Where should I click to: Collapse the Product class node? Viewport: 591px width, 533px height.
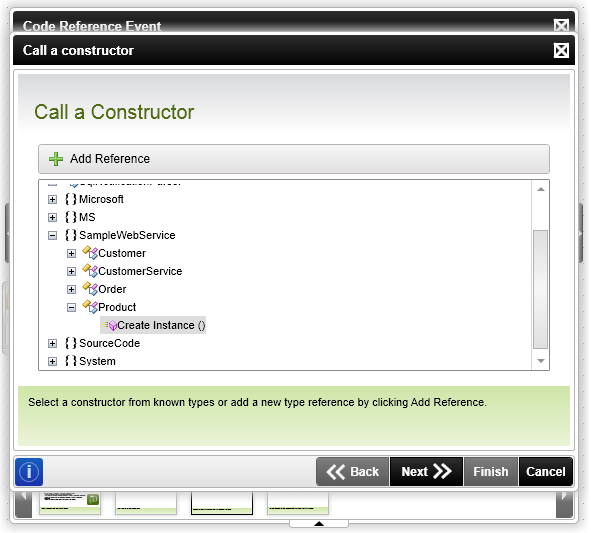pos(71,308)
